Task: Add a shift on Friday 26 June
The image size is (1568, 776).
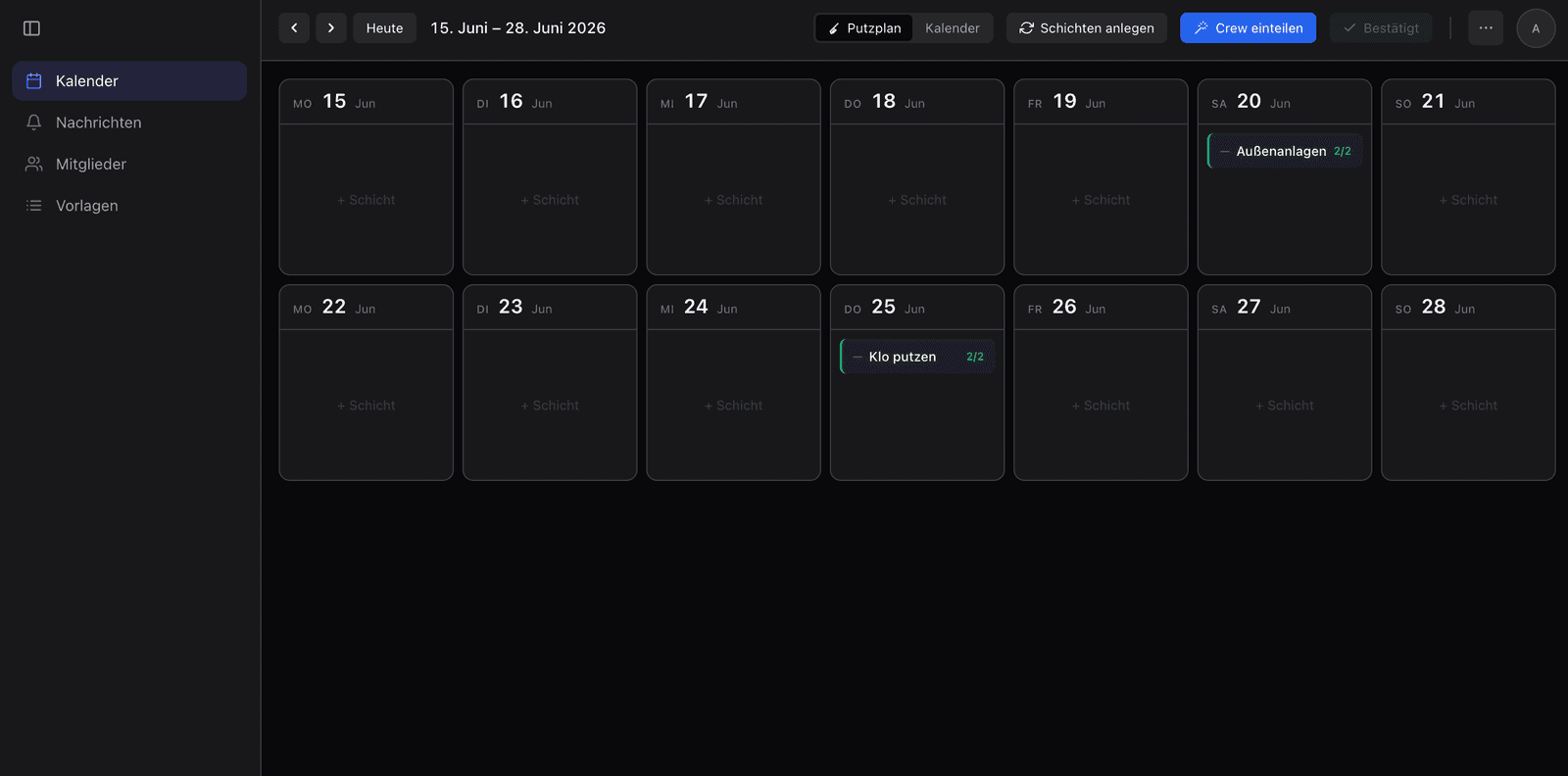Action: pyautogui.click(x=1101, y=406)
